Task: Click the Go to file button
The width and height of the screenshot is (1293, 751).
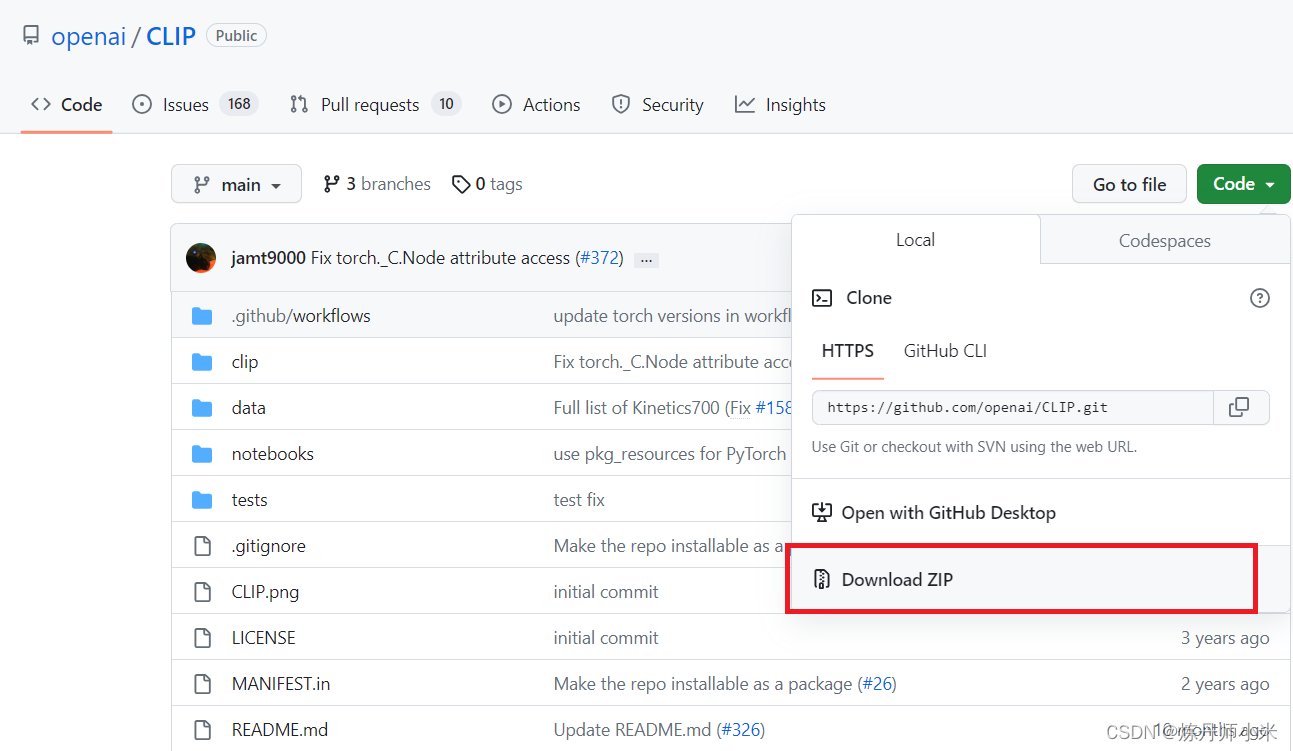Action: pos(1129,184)
